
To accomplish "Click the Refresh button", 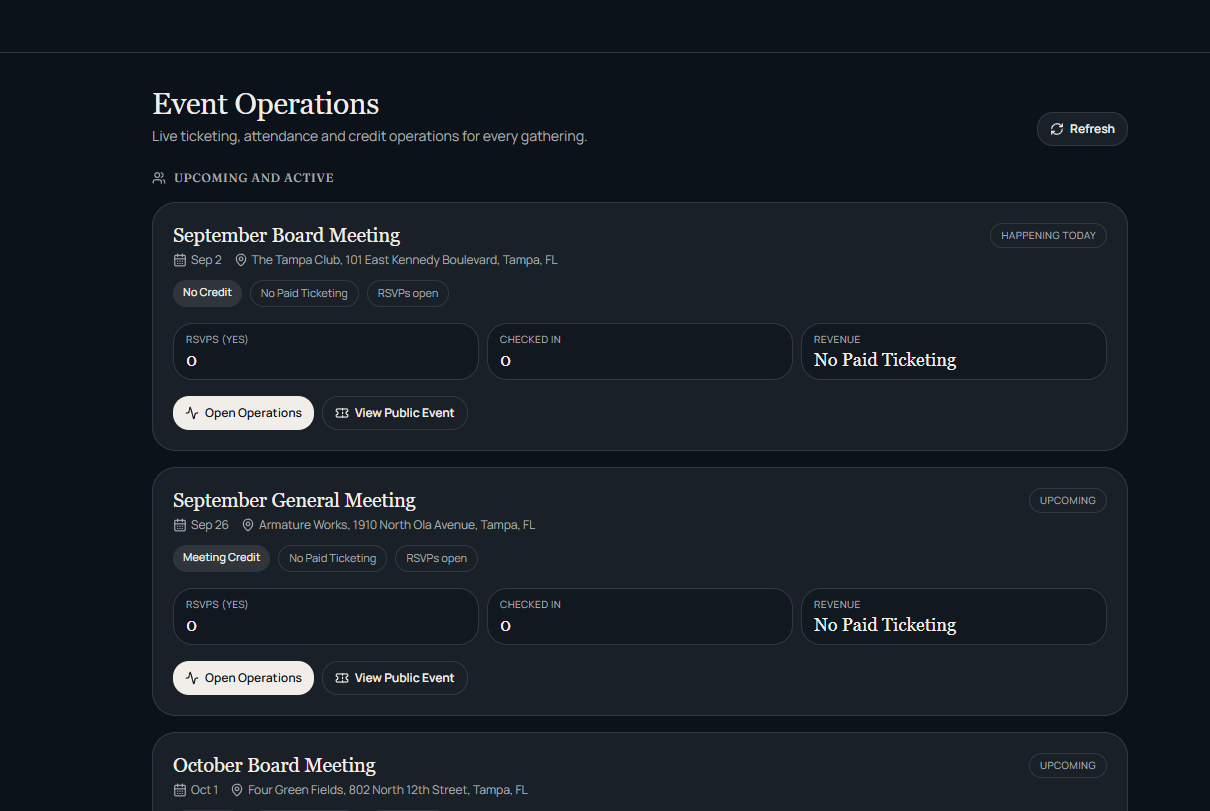I will [1082, 129].
